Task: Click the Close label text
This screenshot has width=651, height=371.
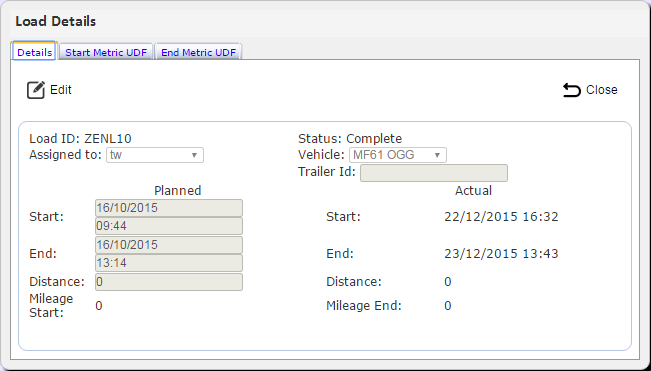Action: click(602, 90)
